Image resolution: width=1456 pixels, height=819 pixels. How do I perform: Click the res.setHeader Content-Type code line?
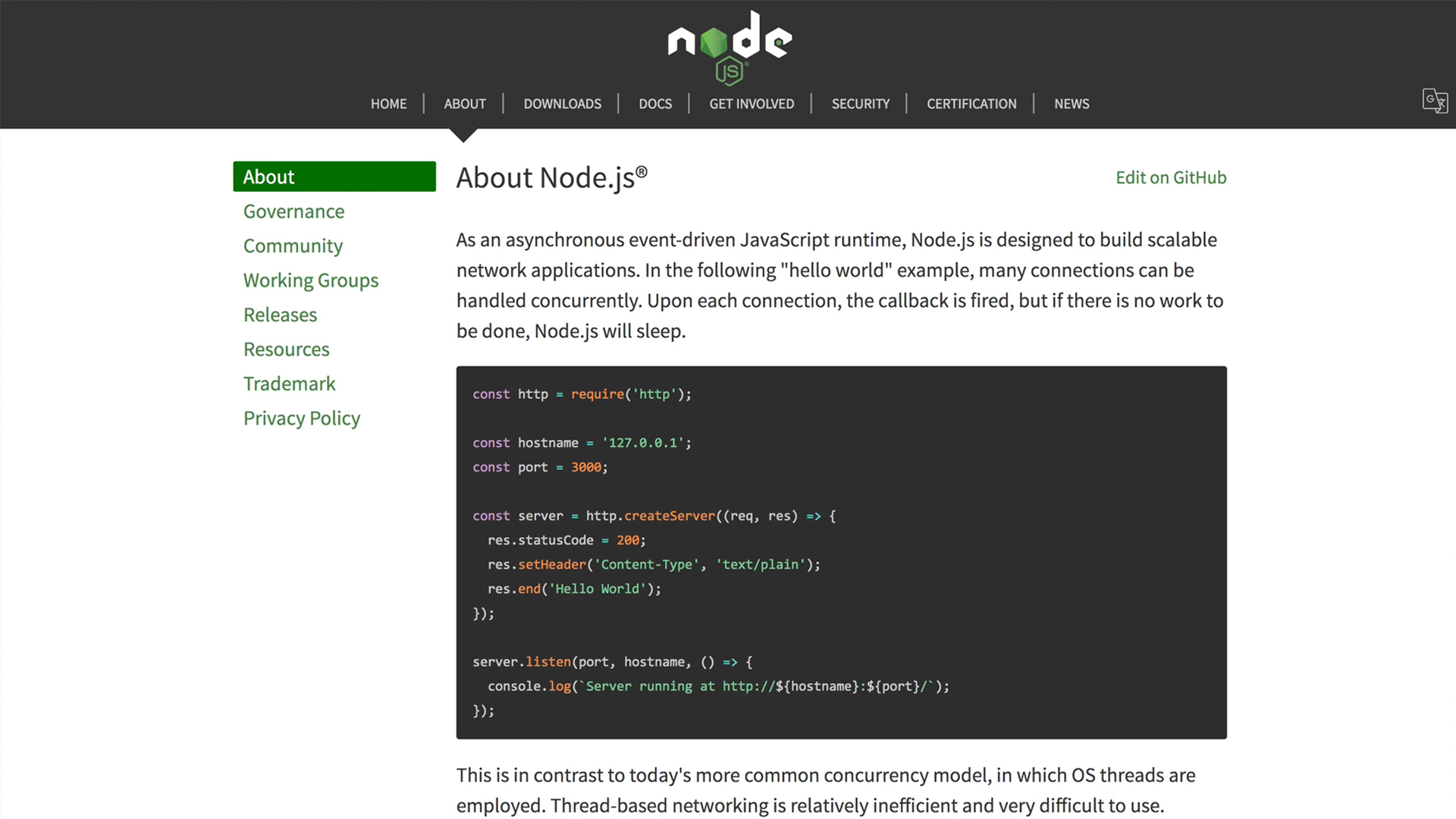pyautogui.click(x=654, y=564)
